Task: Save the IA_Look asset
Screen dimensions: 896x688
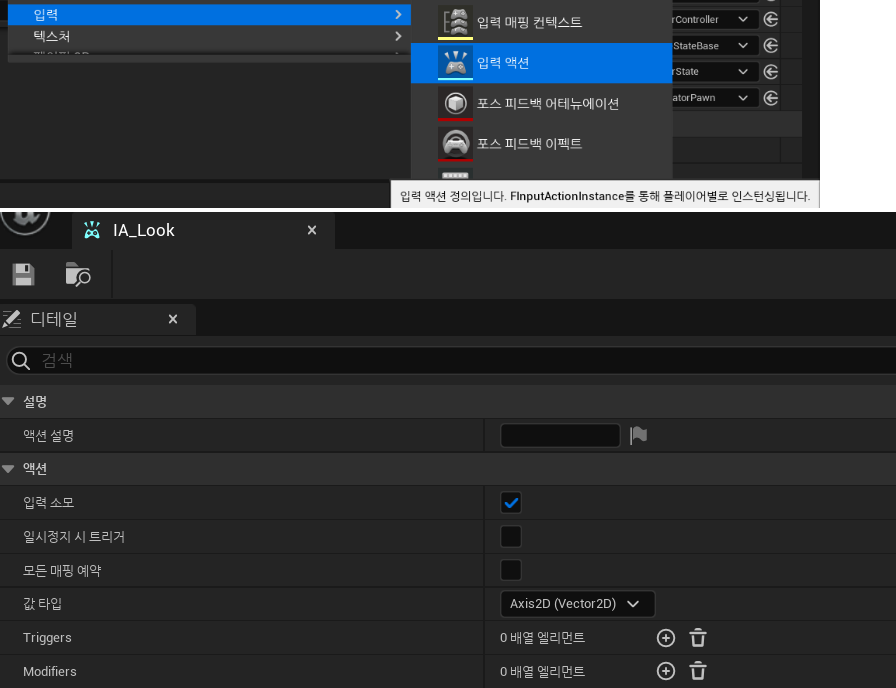Action: (23, 274)
